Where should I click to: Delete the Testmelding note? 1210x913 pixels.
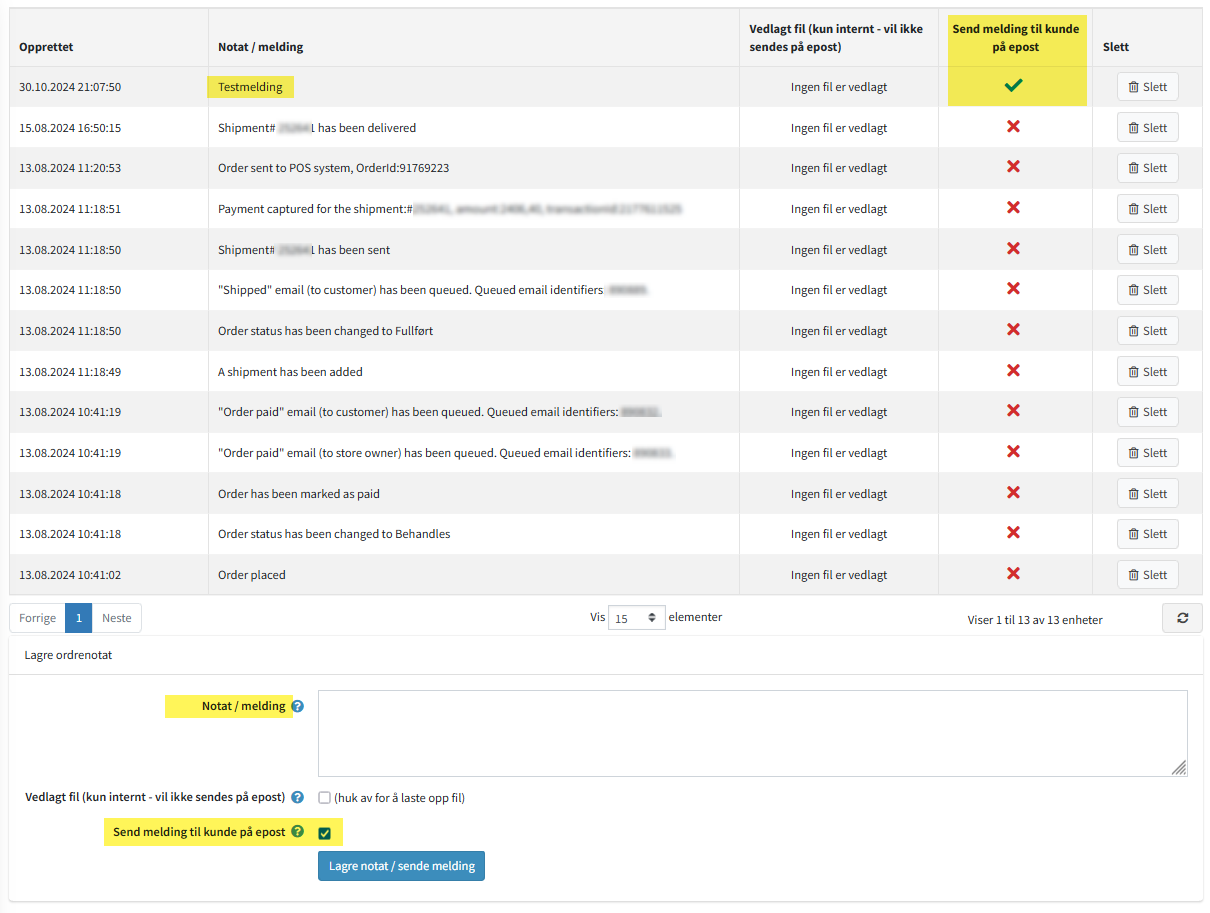pos(1147,87)
